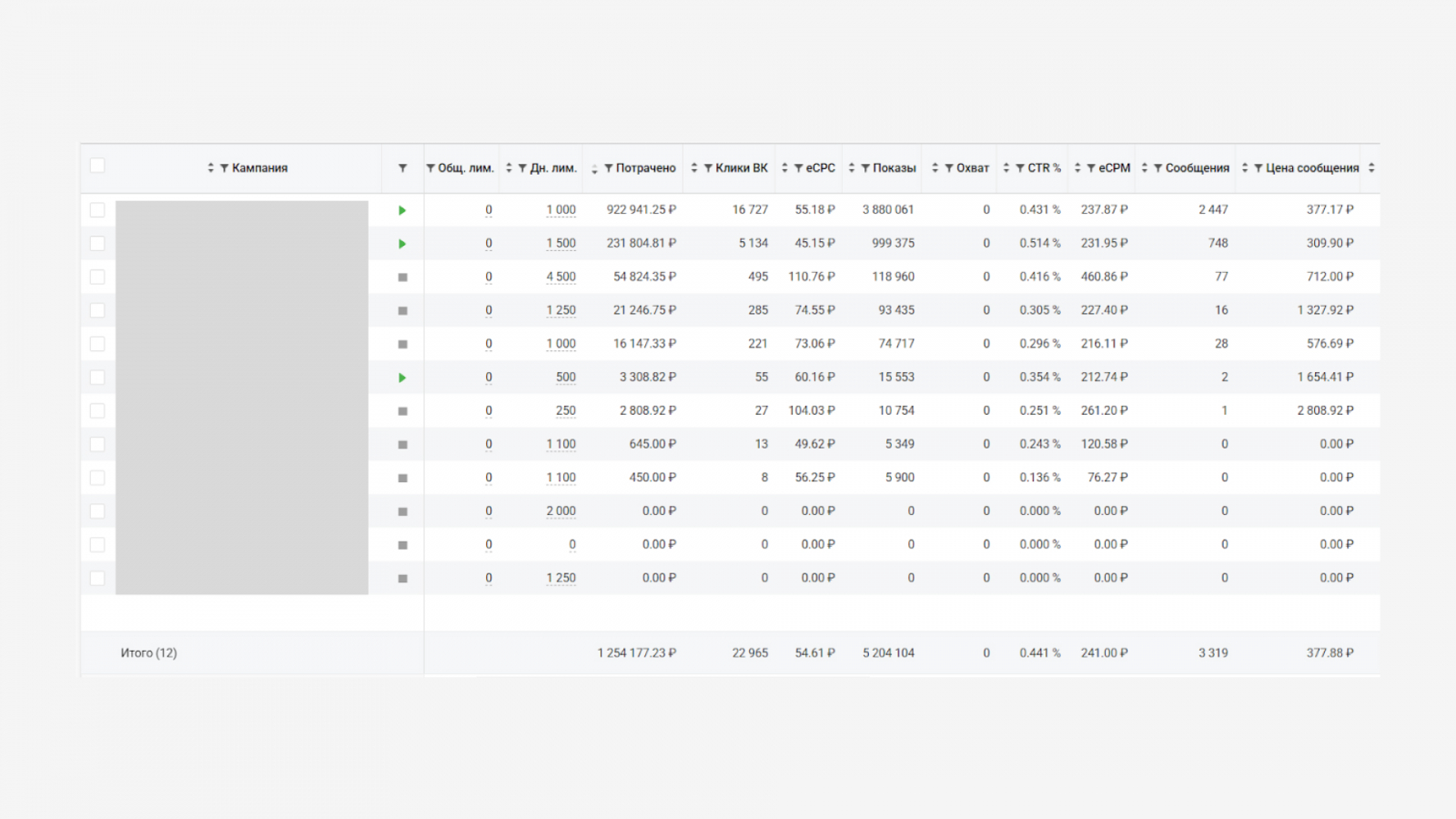The width and height of the screenshot is (1456, 819).
Task: Select the row with 645.00 ₽ spent
Action: [x=97, y=444]
